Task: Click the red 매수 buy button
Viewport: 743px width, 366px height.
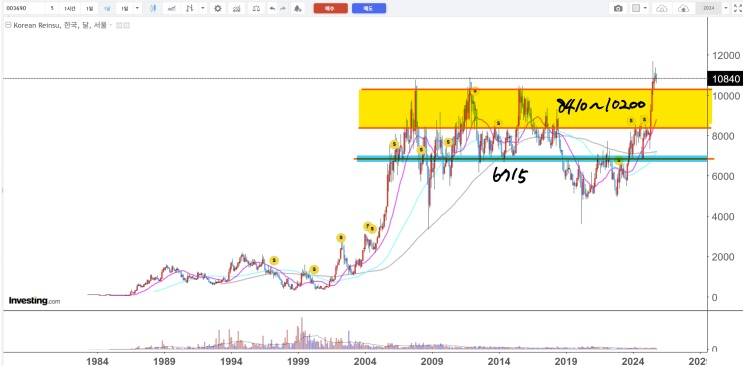Action: coord(330,8)
